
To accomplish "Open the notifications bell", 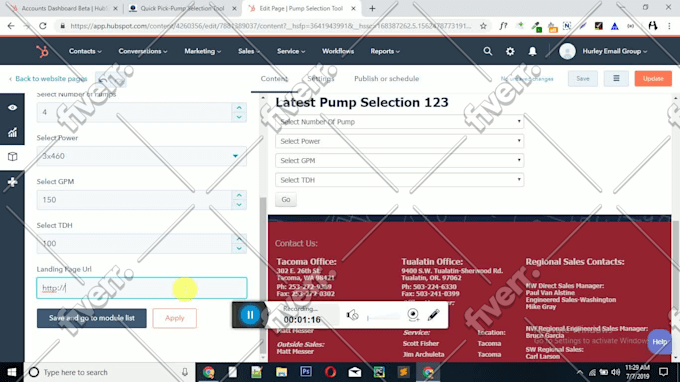I will (x=532, y=51).
